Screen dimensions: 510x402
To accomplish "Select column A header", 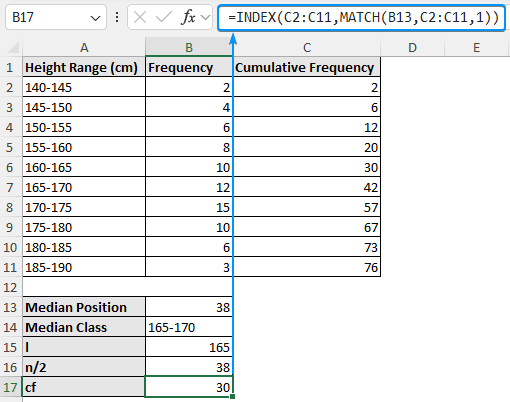I will 84,47.
